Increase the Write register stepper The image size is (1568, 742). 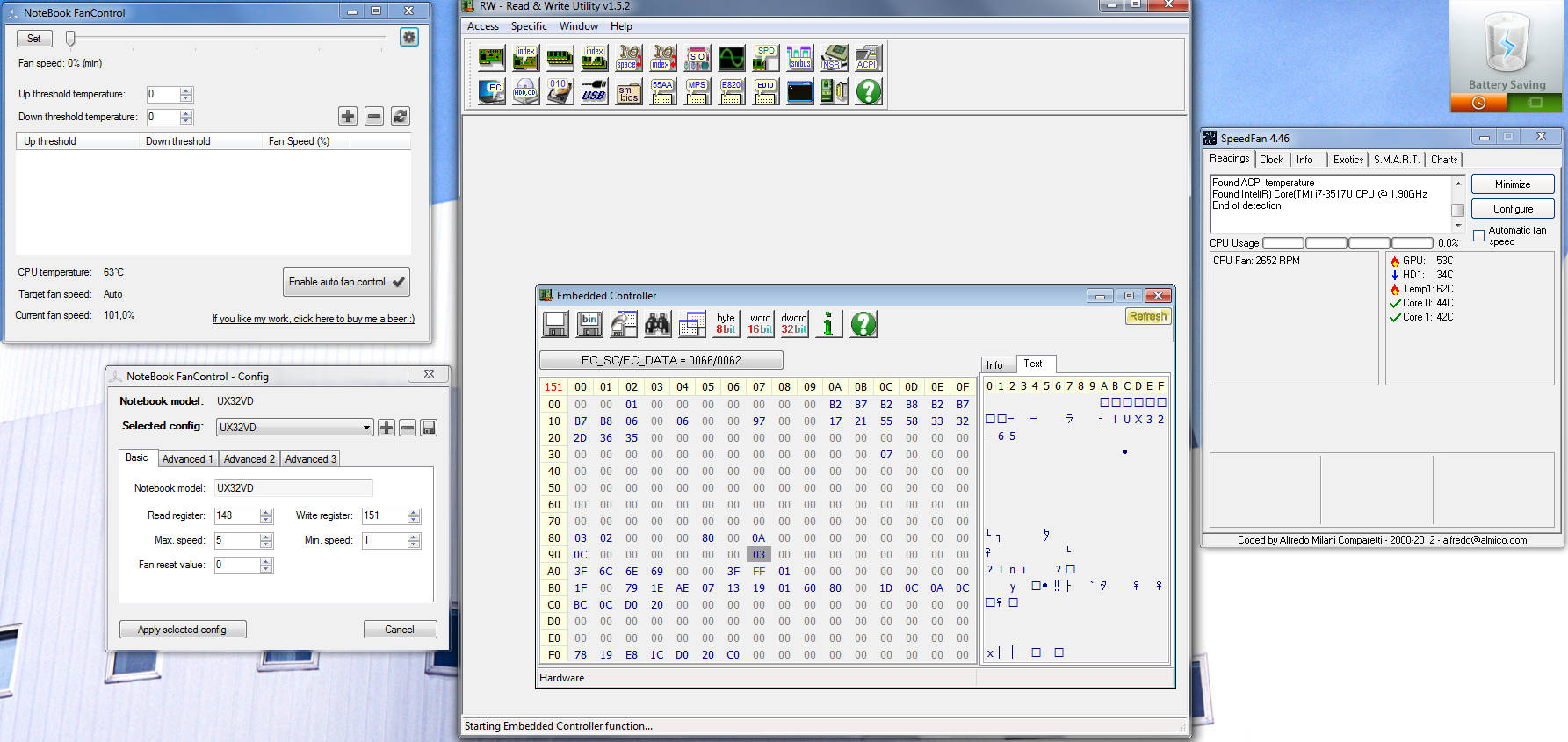pos(415,512)
